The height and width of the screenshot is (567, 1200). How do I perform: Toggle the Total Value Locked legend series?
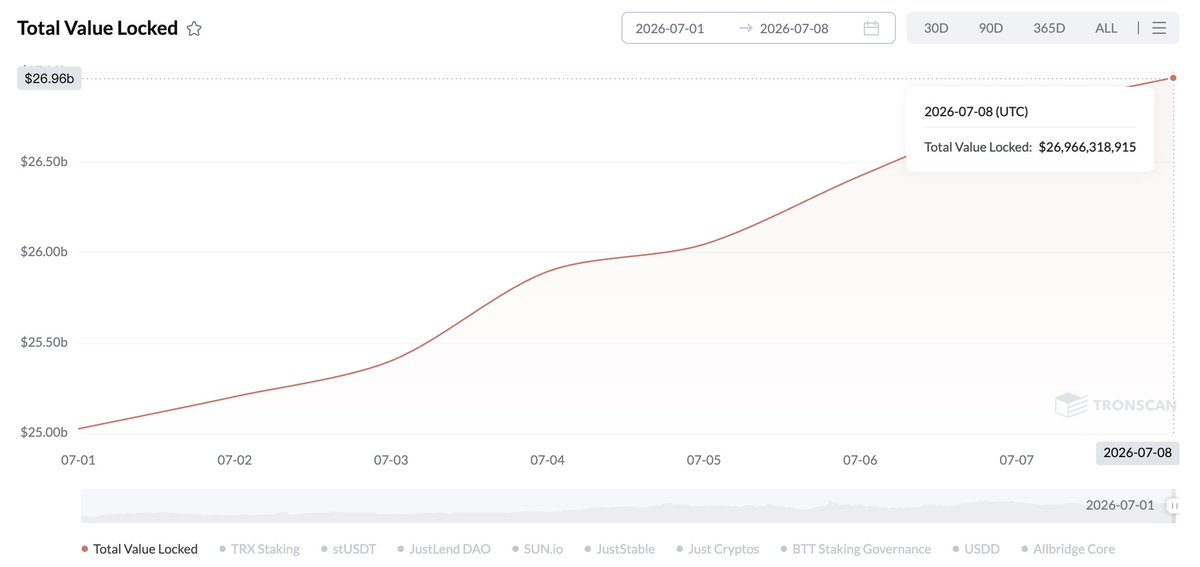pos(139,549)
